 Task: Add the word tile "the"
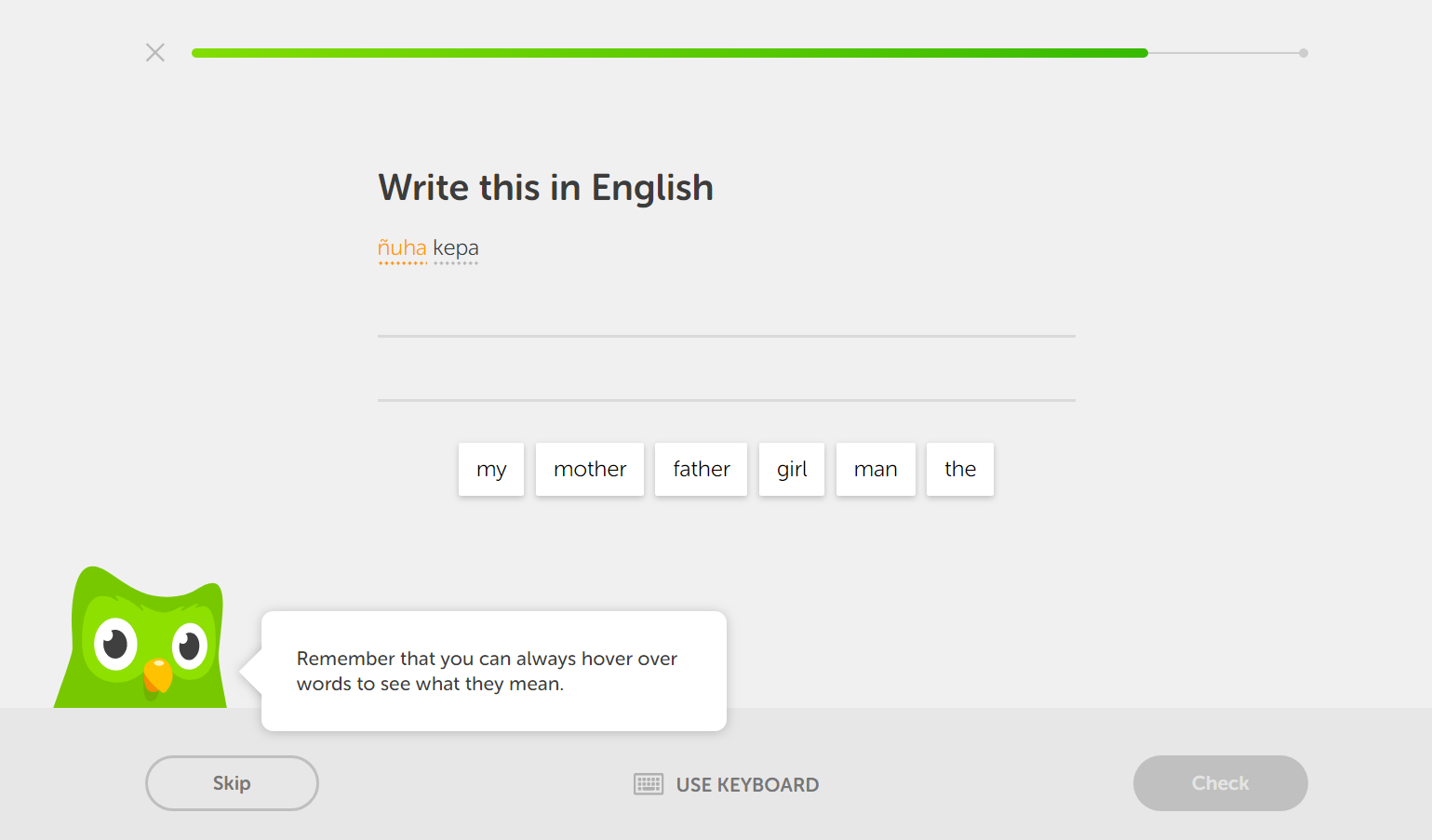coord(960,469)
